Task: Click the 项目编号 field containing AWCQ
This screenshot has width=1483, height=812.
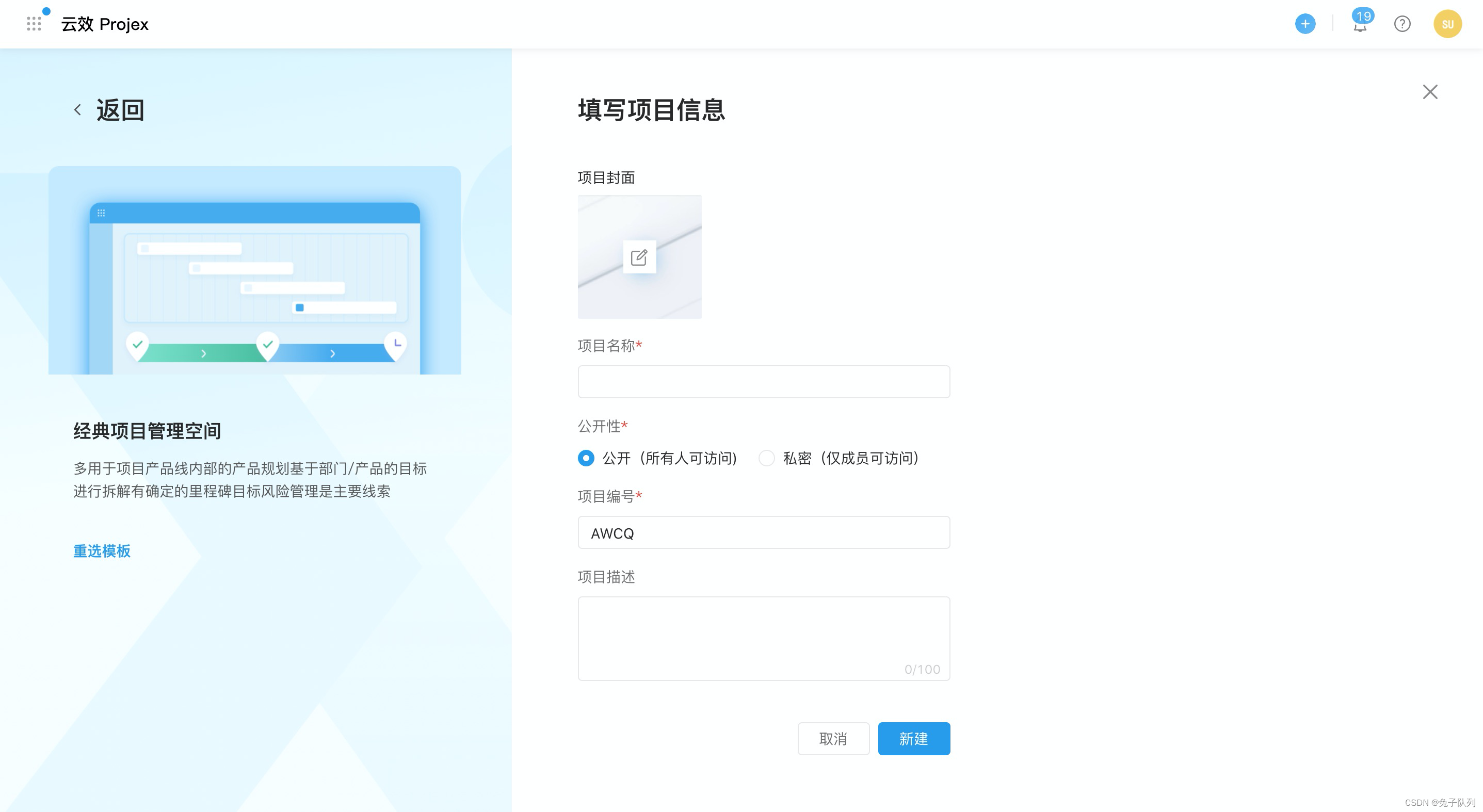Action: 763,533
